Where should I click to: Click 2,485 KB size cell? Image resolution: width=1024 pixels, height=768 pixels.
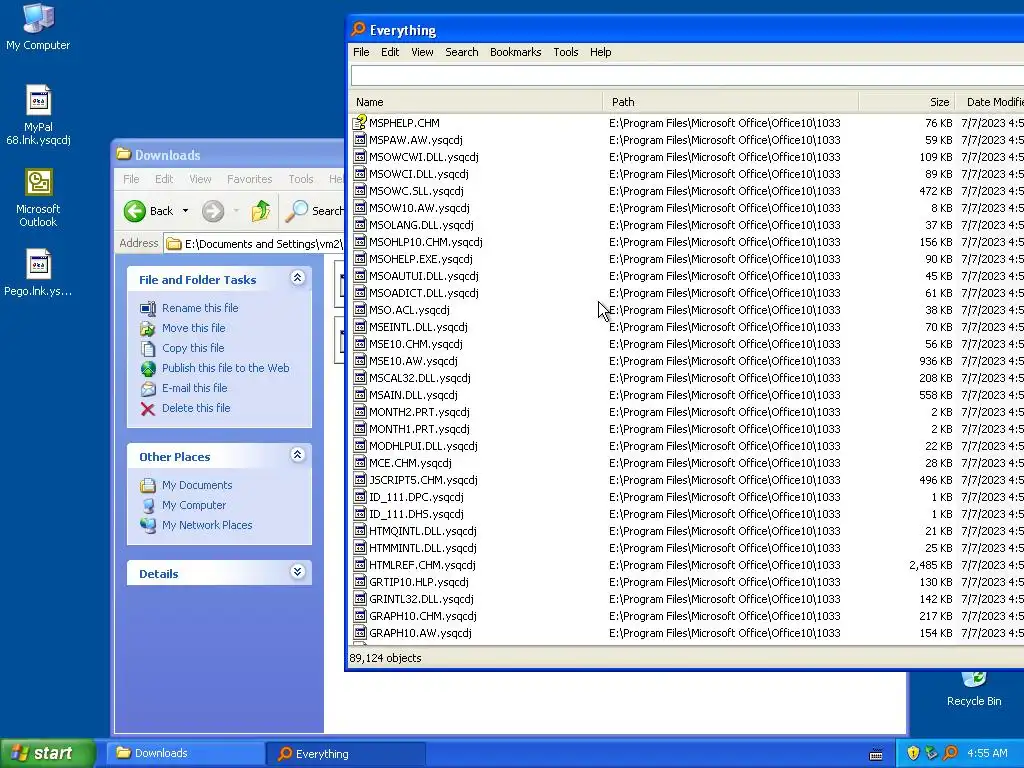pyautogui.click(x=931, y=565)
